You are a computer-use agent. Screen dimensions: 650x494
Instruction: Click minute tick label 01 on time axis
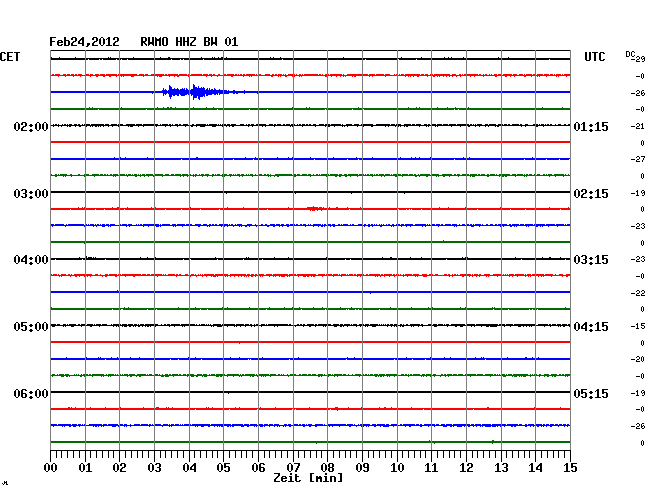click(x=85, y=468)
